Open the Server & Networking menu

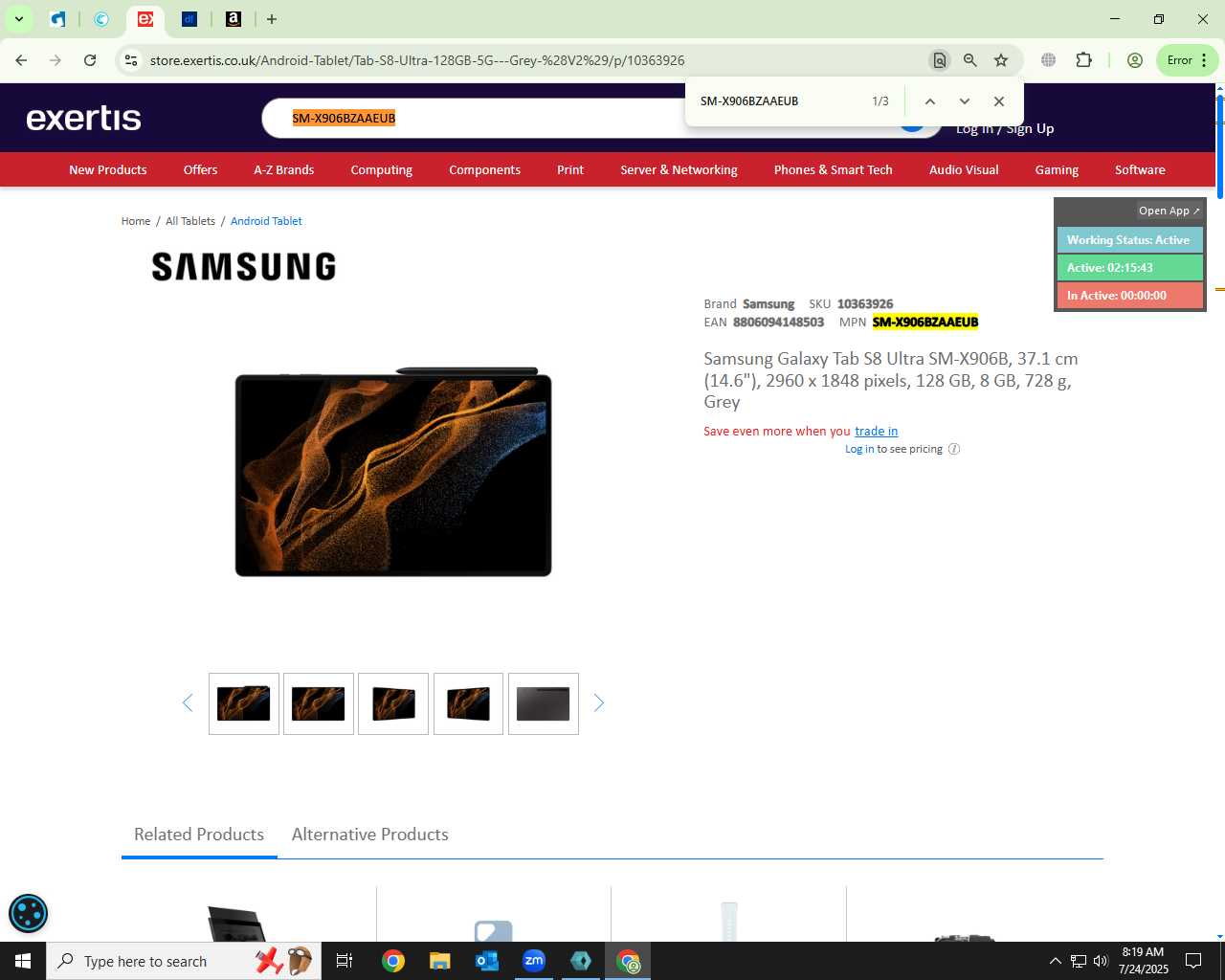679,169
